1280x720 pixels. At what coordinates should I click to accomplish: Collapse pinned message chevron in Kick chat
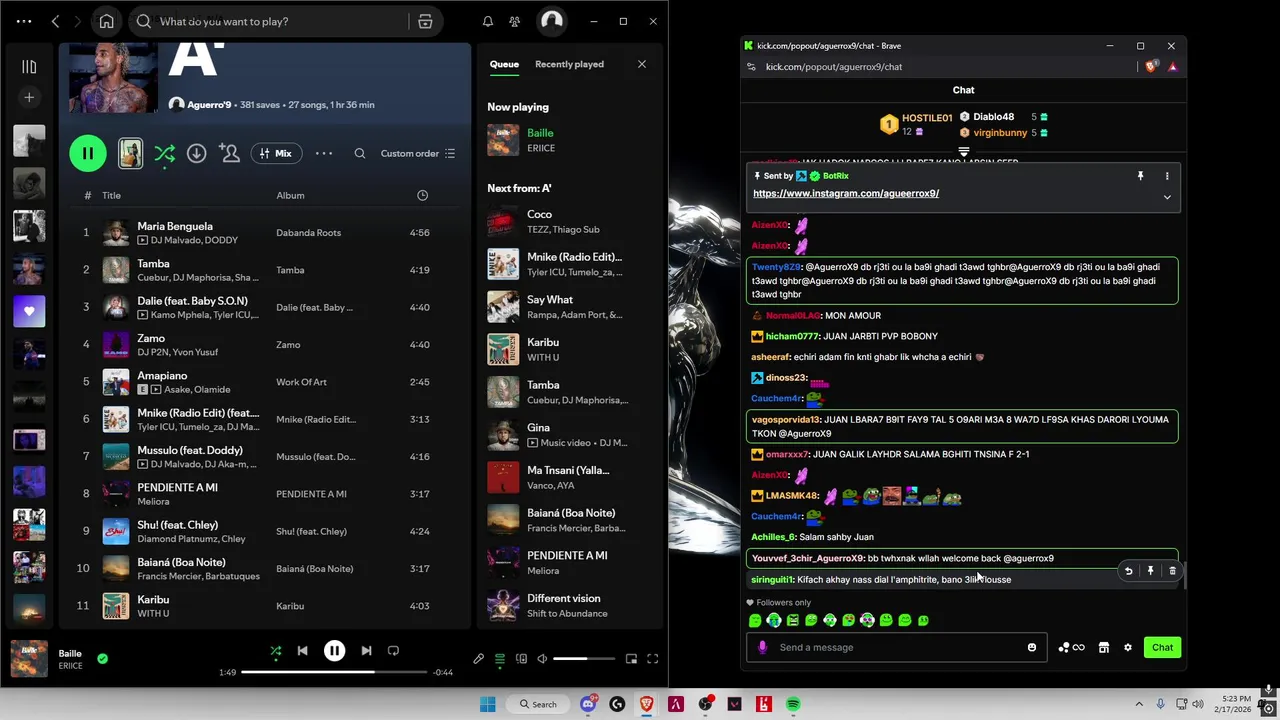coord(1167,197)
